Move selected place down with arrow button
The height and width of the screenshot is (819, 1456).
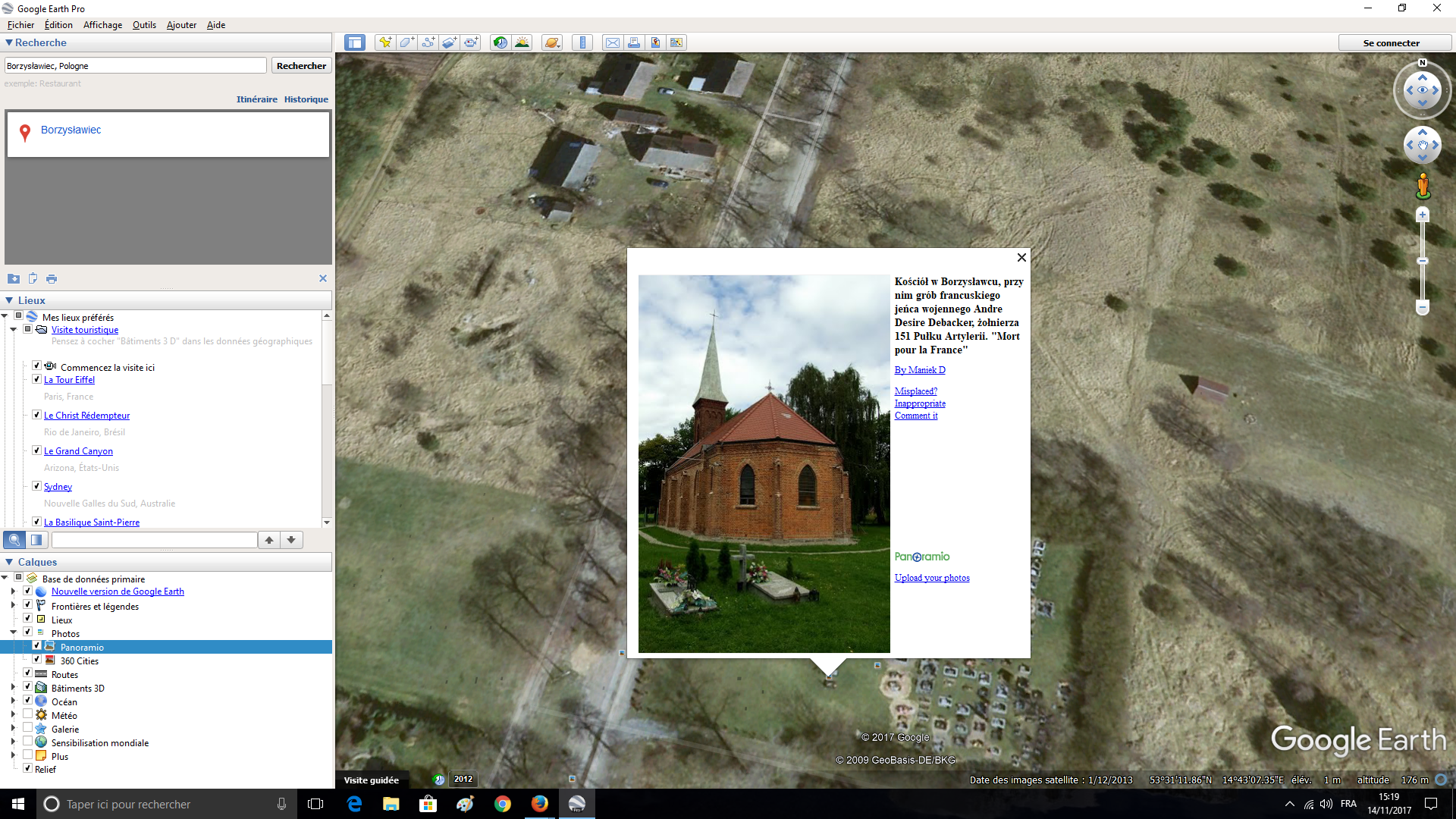click(x=291, y=540)
